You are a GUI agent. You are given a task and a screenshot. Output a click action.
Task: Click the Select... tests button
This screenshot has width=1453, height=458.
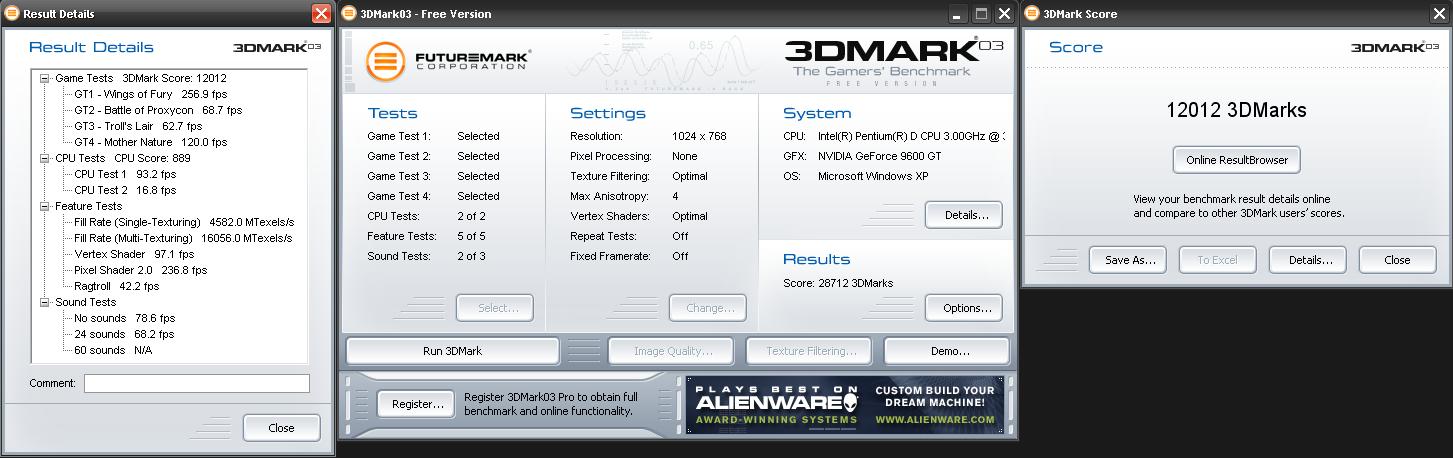pyautogui.click(x=495, y=308)
